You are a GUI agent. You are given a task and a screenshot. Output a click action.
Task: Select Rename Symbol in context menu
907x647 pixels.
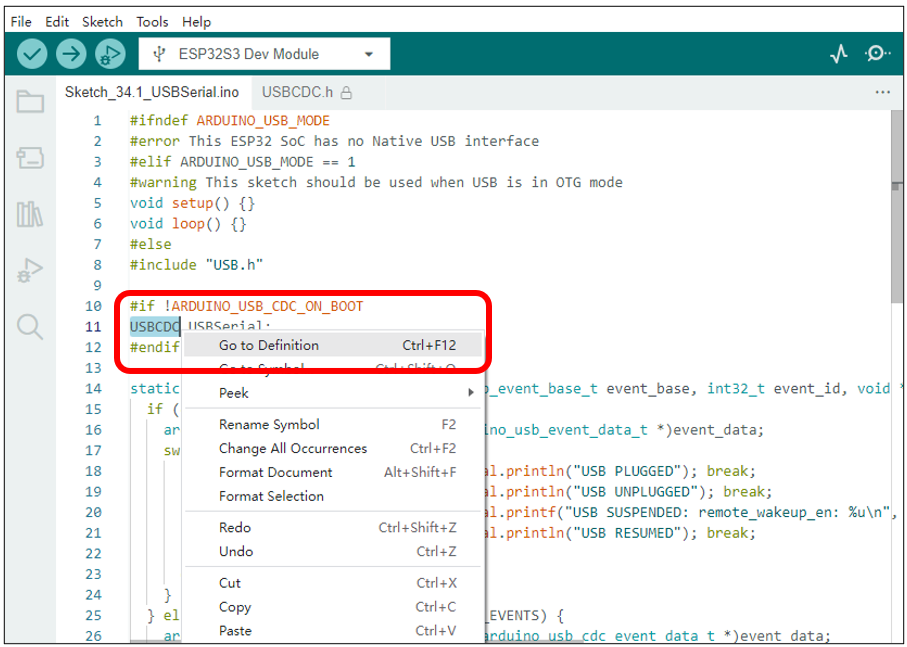click(333, 424)
